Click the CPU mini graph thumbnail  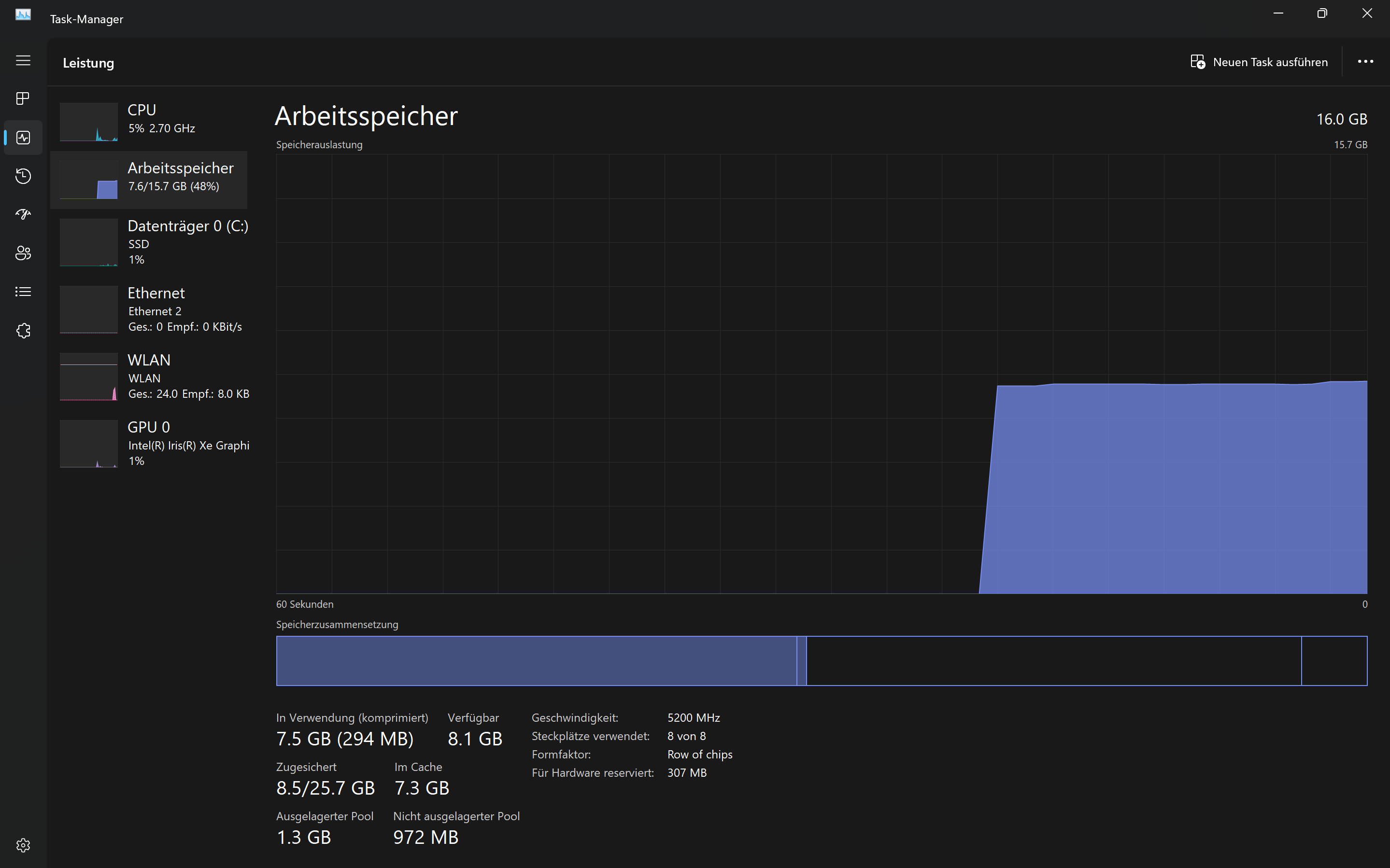click(88, 122)
